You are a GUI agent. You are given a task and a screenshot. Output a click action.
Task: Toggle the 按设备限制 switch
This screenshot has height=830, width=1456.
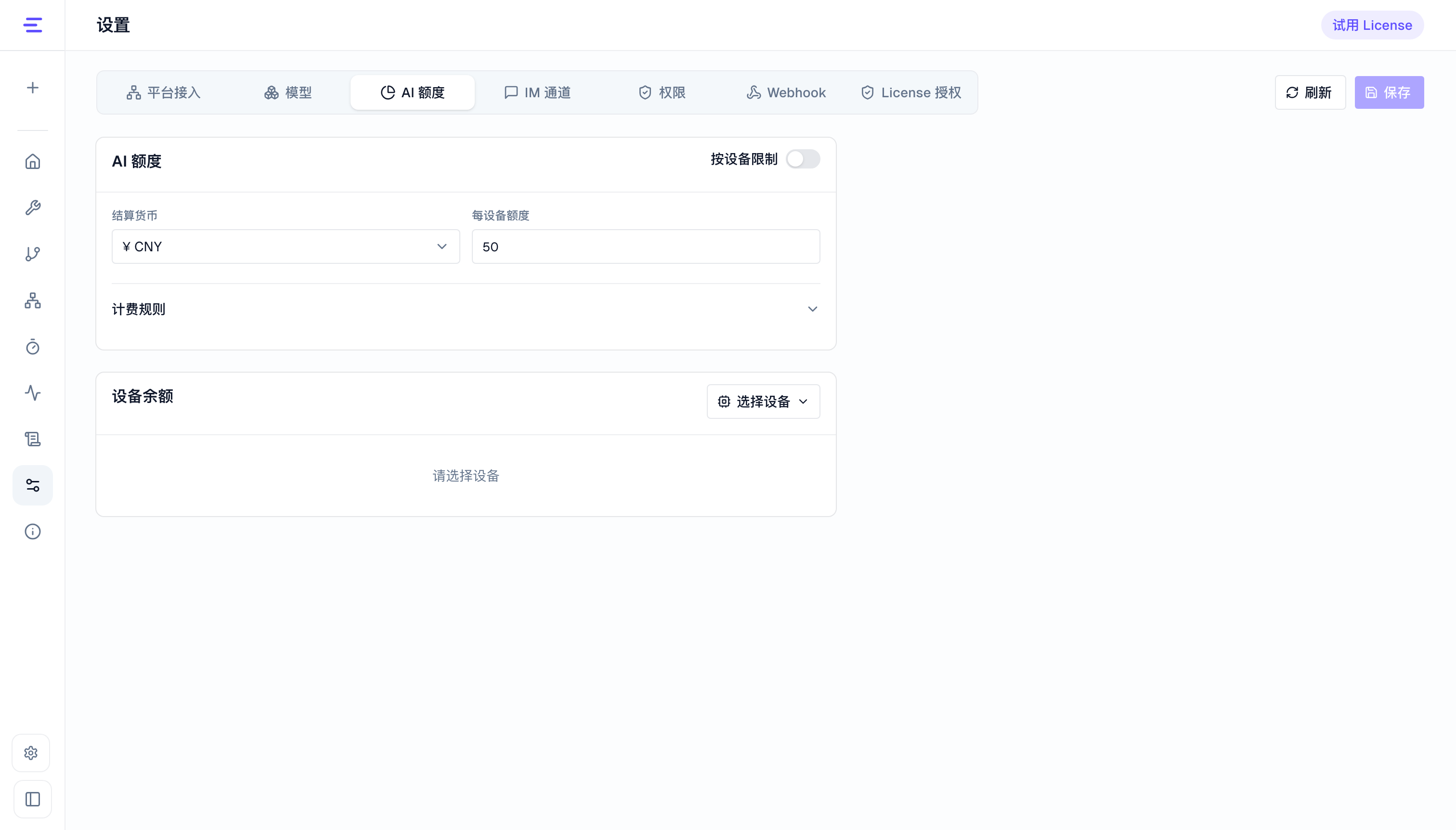point(803,159)
